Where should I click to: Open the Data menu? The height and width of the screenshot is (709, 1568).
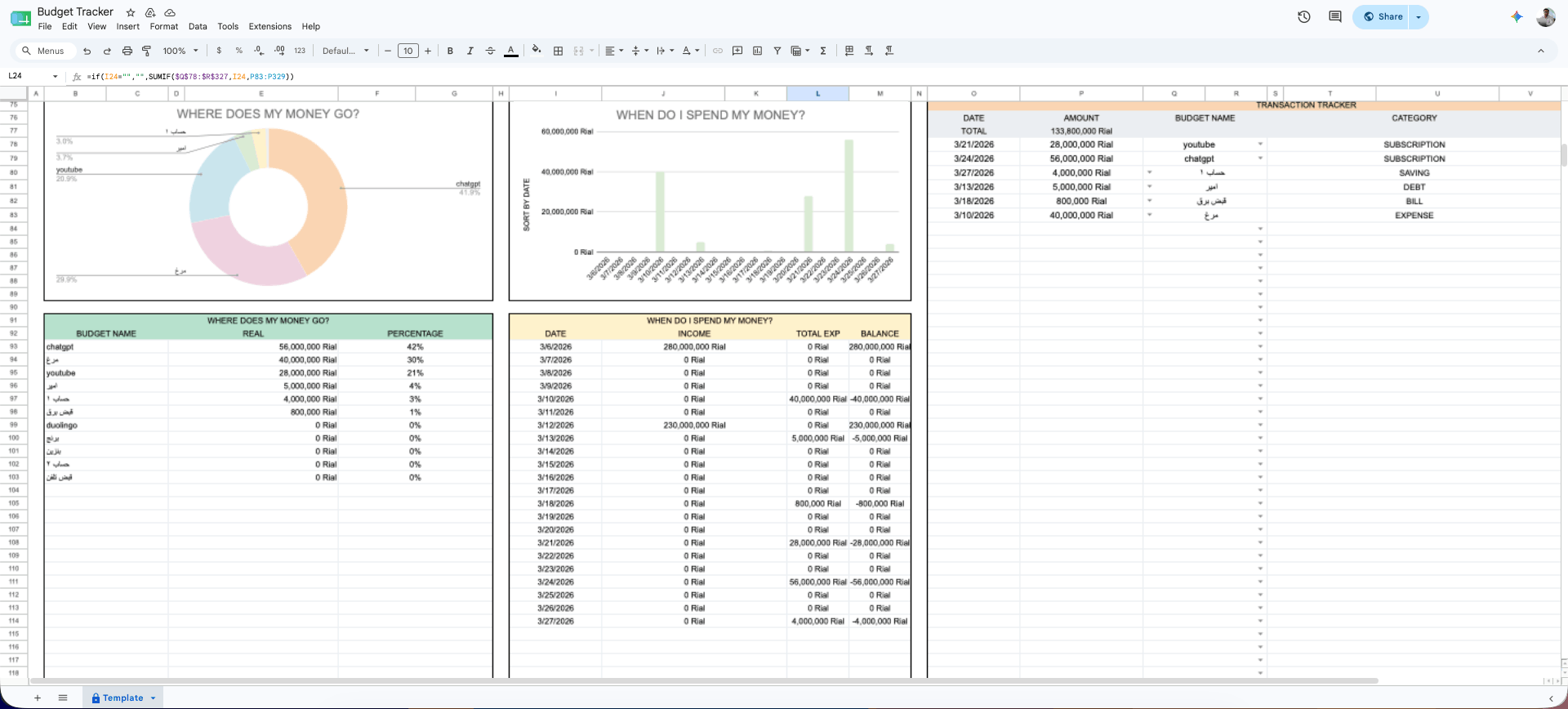pyautogui.click(x=198, y=26)
